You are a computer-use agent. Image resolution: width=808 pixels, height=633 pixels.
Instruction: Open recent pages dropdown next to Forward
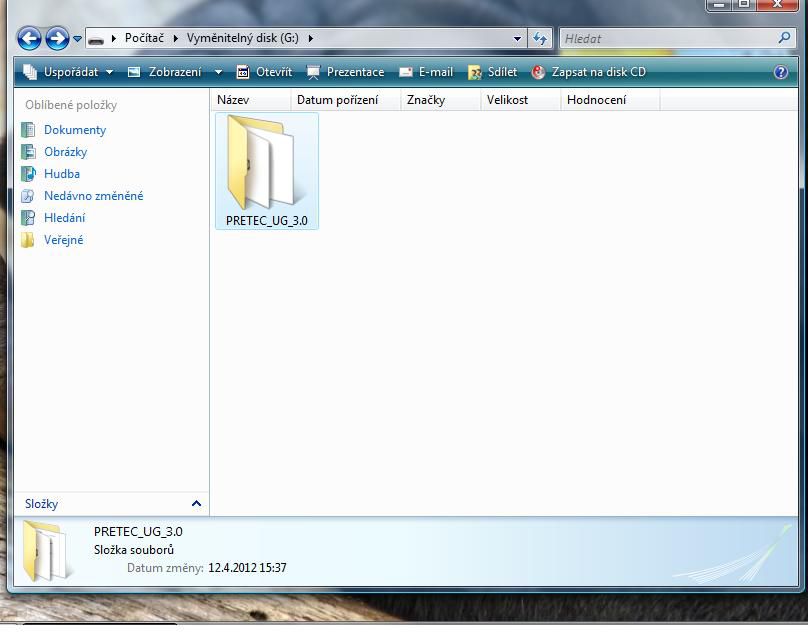[77, 39]
